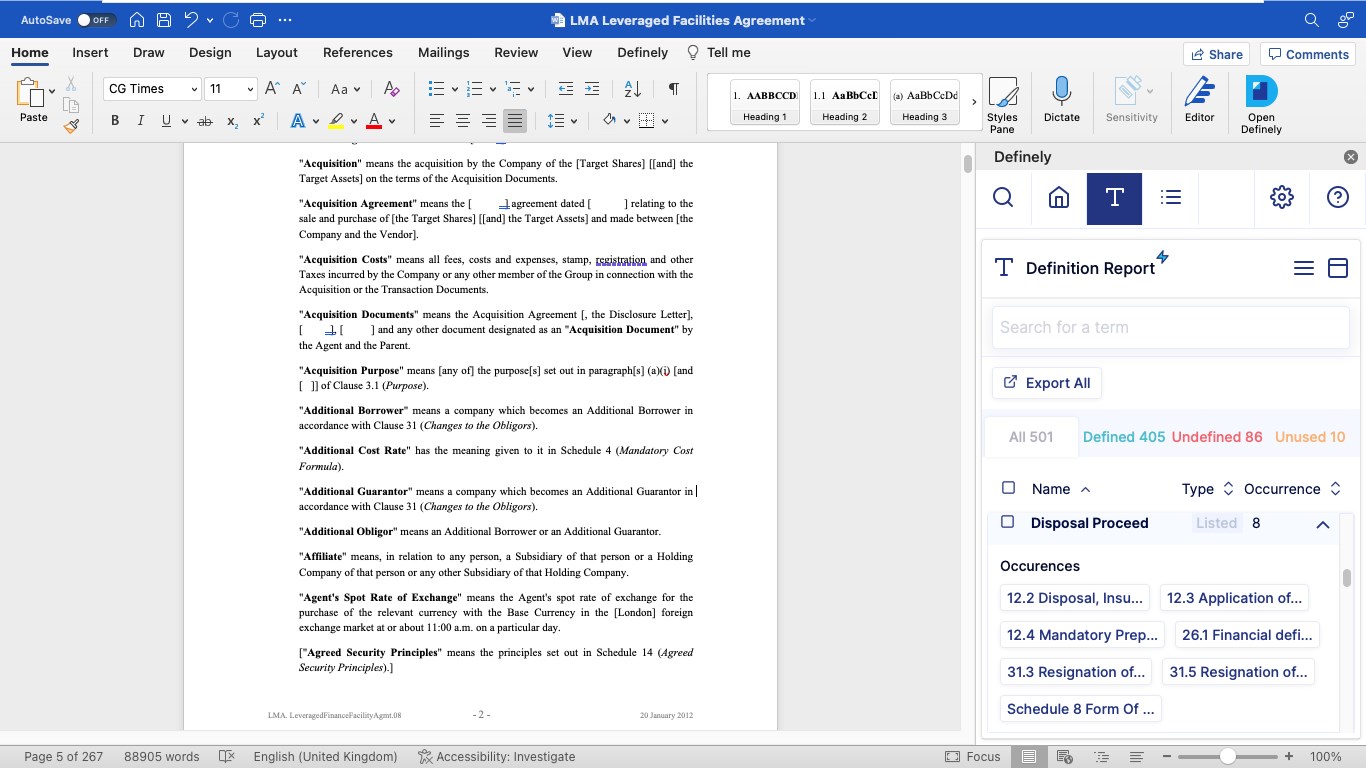Tick the select-all checkbox beside Name
This screenshot has width=1366, height=768.
coord(1008,488)
